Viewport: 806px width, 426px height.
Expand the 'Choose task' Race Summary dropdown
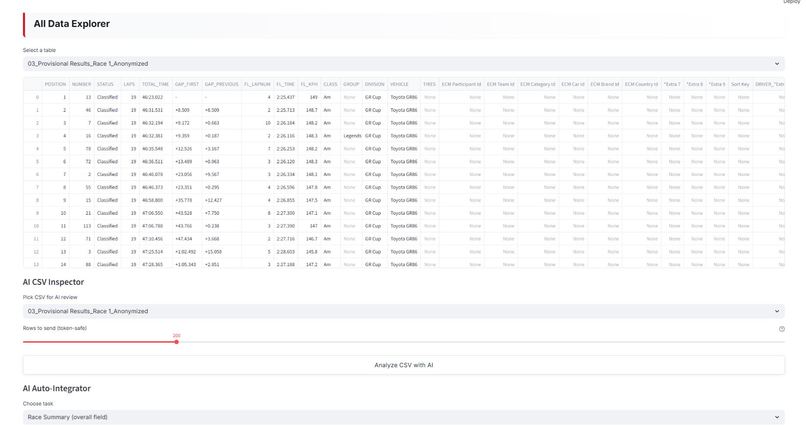[404, 417]
